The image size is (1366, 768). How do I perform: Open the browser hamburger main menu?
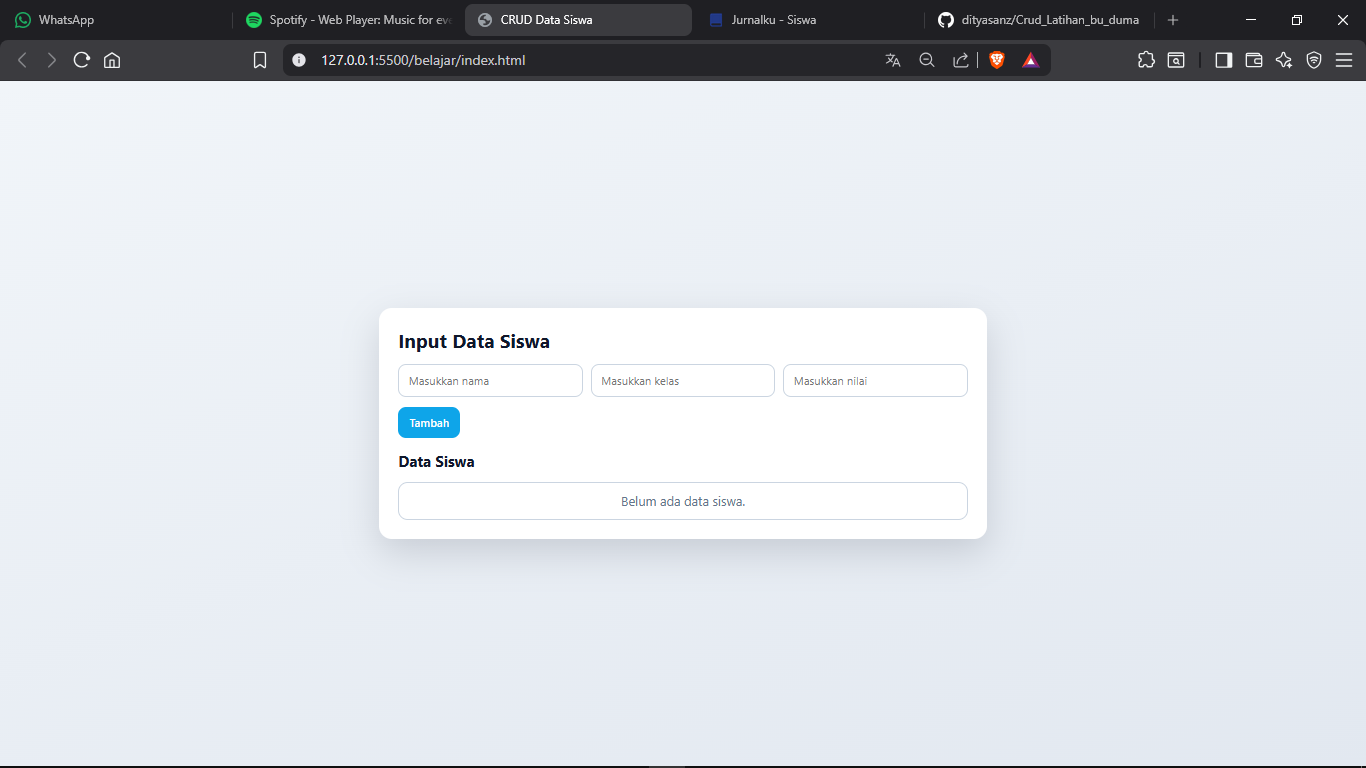tap(1344, 60)
